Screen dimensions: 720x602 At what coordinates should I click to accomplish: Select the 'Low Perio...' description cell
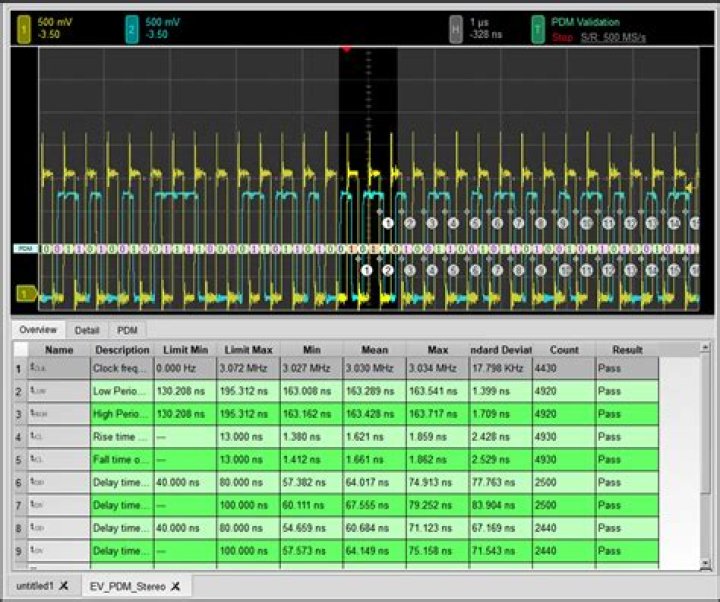click(122, 391)
